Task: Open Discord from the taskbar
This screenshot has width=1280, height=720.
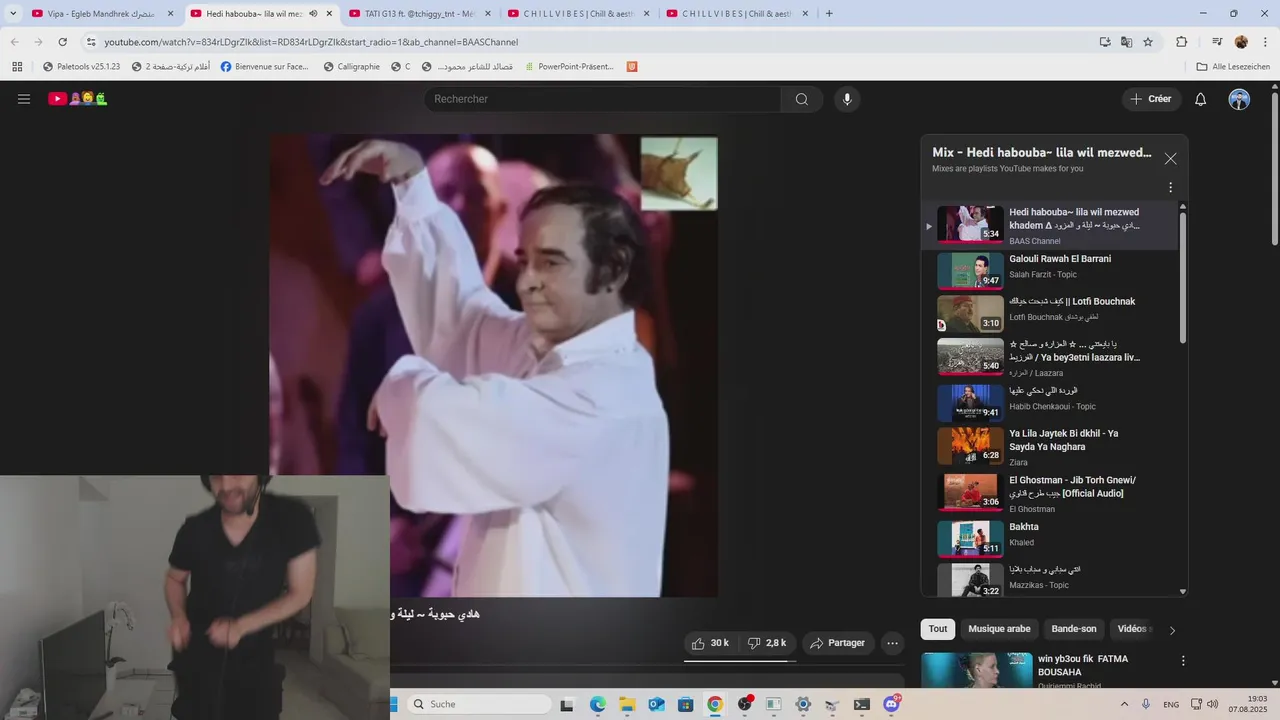Action: pos(891,704)
